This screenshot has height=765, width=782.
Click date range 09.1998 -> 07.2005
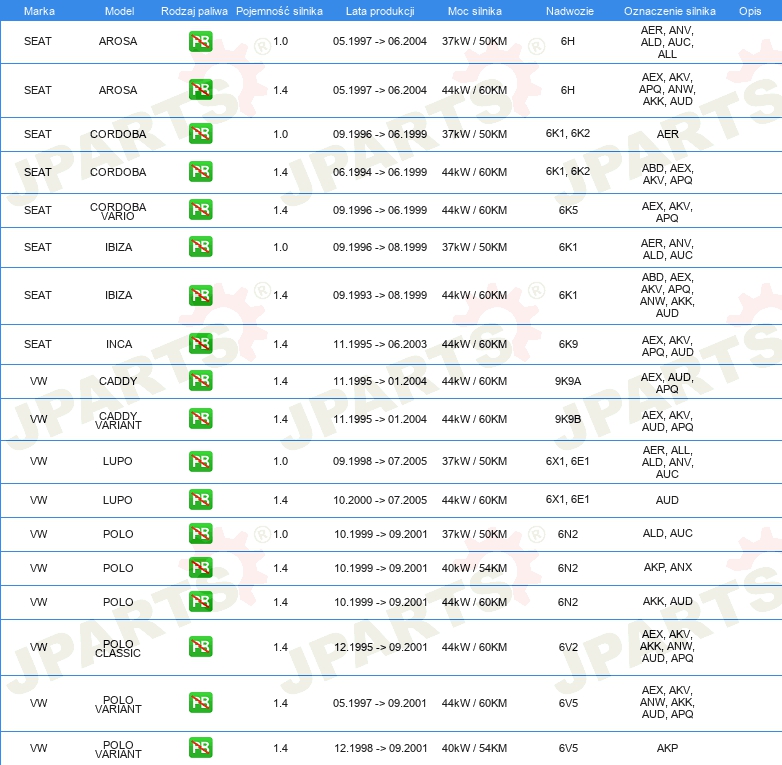pyautogui.click(x=380, y=461)
